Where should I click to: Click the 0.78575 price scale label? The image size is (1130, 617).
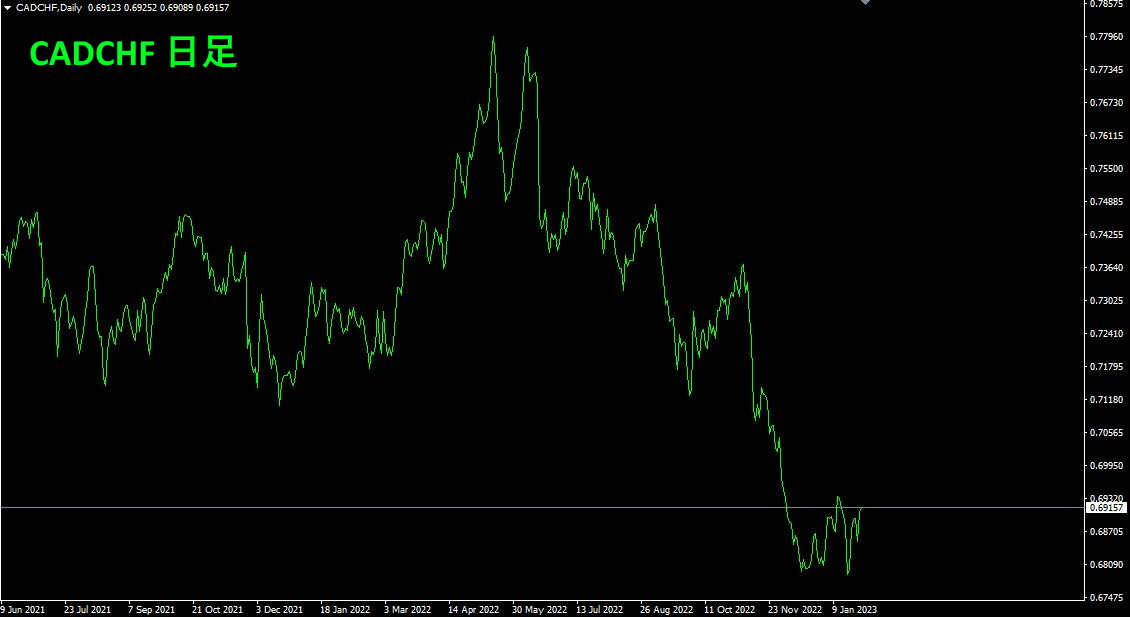click(1108, 4)
